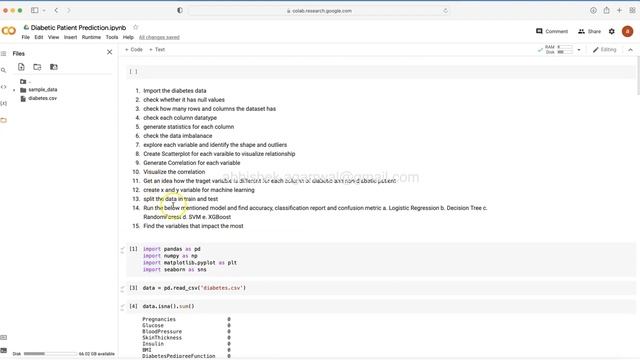Click the 'Pregnancies' output row
This screenshot has width=640, height=360.
click(x=187, y=319)
